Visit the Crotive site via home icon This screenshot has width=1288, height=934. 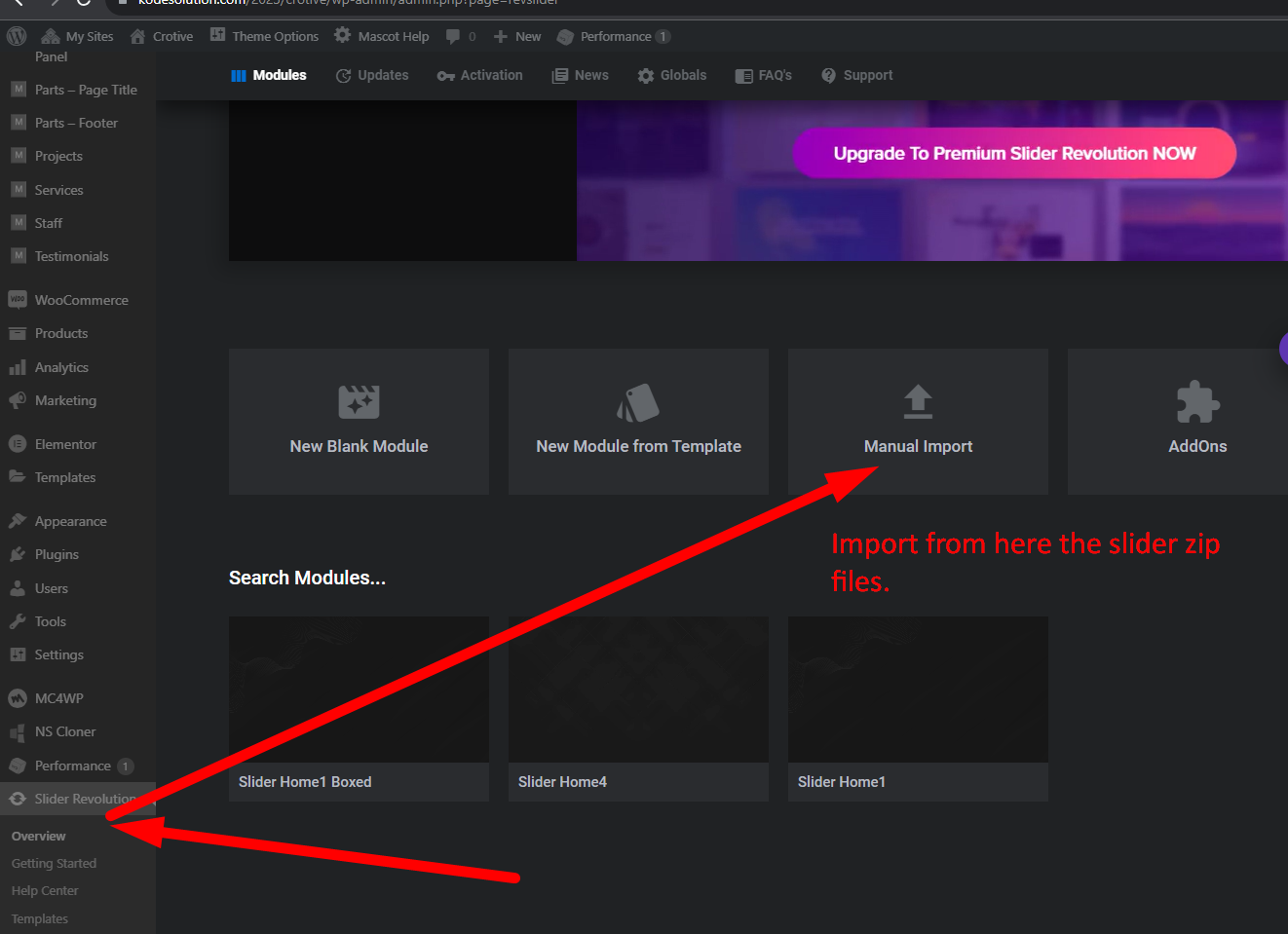coord(138,36)
